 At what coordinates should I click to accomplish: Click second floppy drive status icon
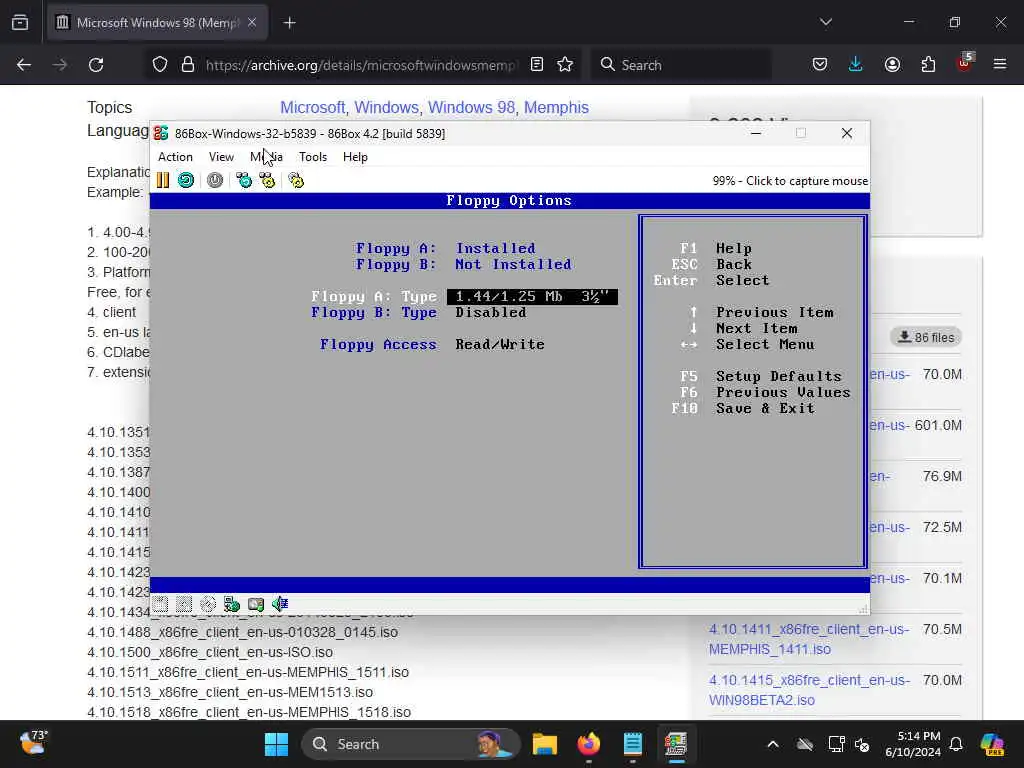tap(184, 604)
